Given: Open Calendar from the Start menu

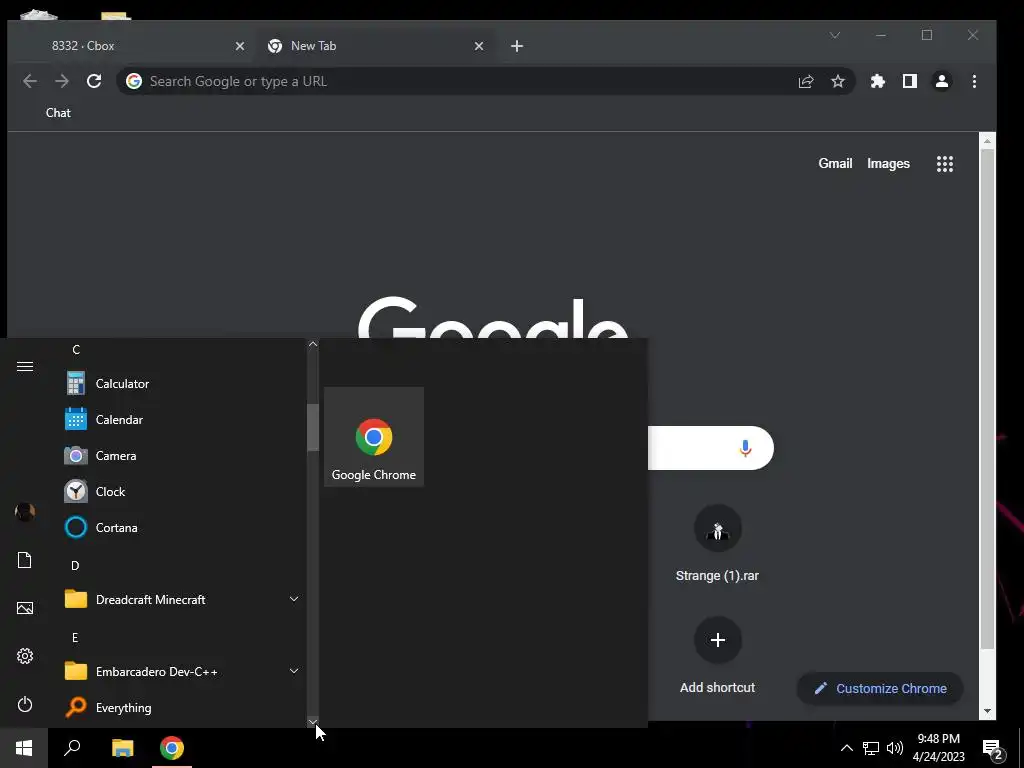Looking at the screenshot, I should coord(182,419).
